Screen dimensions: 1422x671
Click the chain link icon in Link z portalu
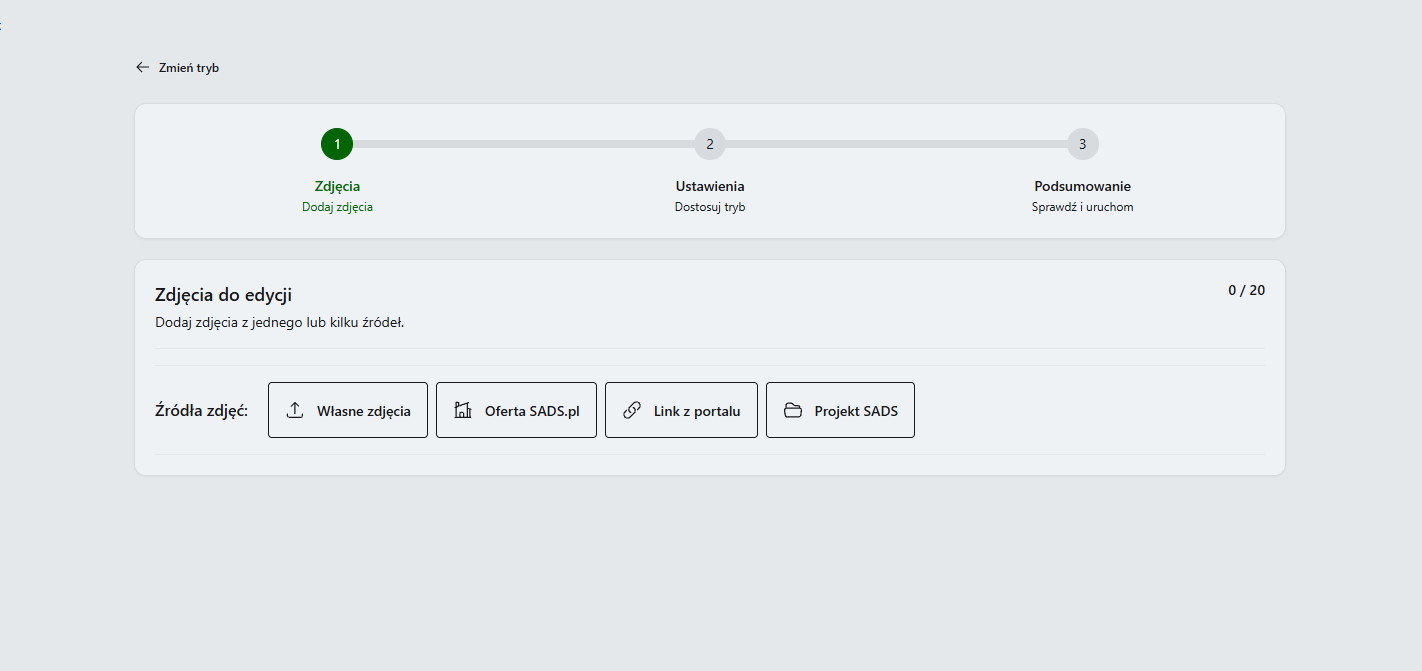coord(632,410)
